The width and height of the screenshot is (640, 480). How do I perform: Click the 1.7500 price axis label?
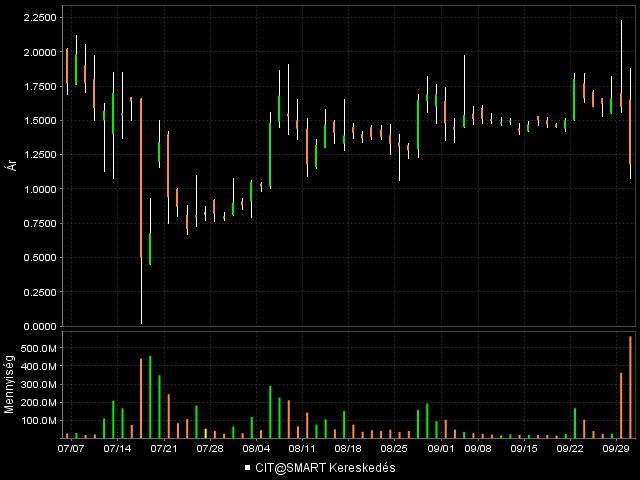[x=40, y=87]
